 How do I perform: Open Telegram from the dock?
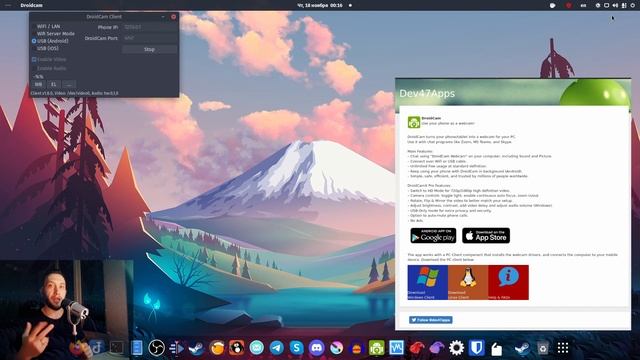coord(277,348)
